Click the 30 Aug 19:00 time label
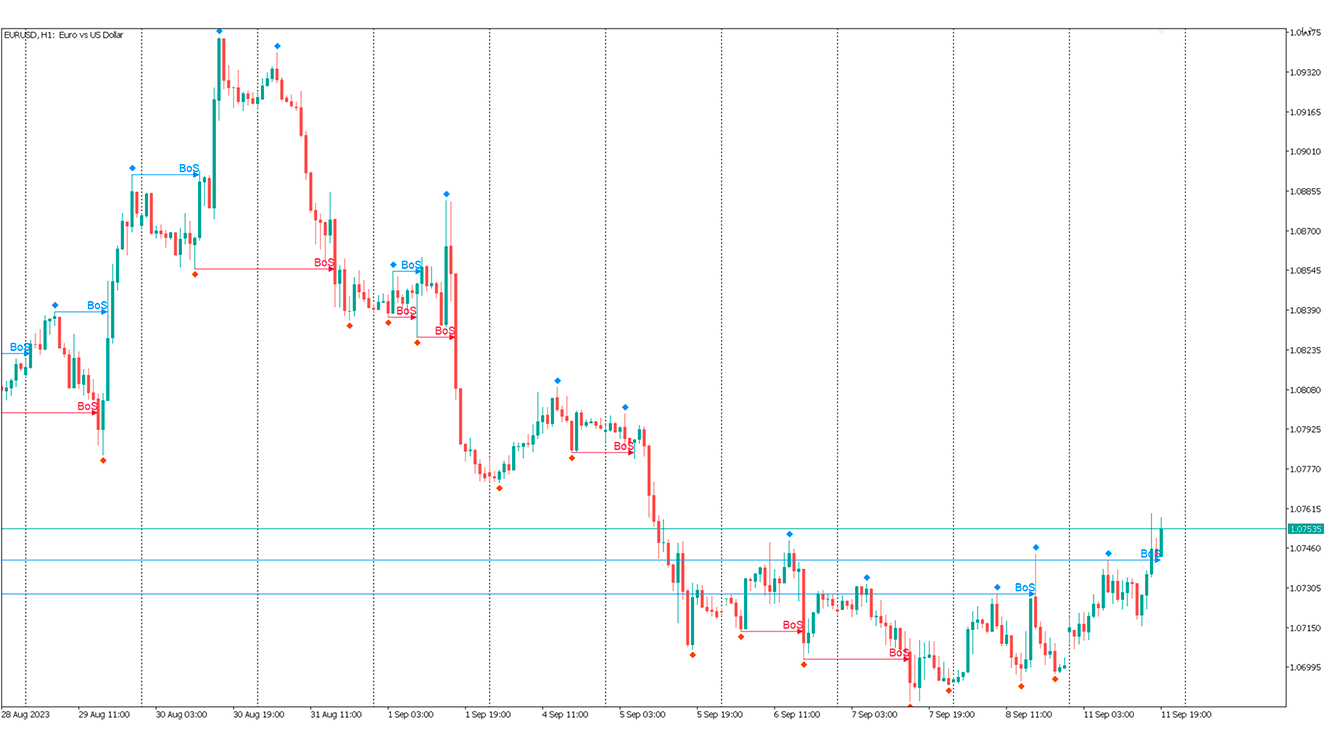The height and width of the screenshot is (750, 1333). pyautogui.click(x=258, y=715)
